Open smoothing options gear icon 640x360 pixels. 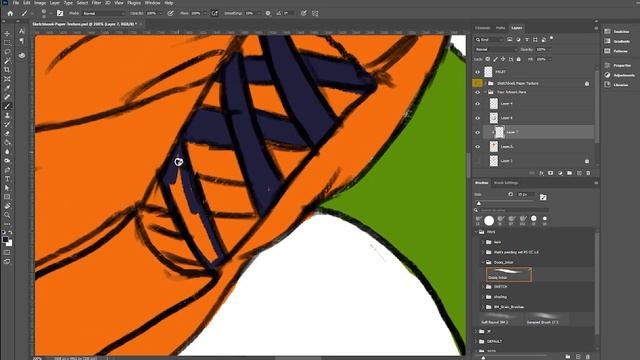[268, 13]
